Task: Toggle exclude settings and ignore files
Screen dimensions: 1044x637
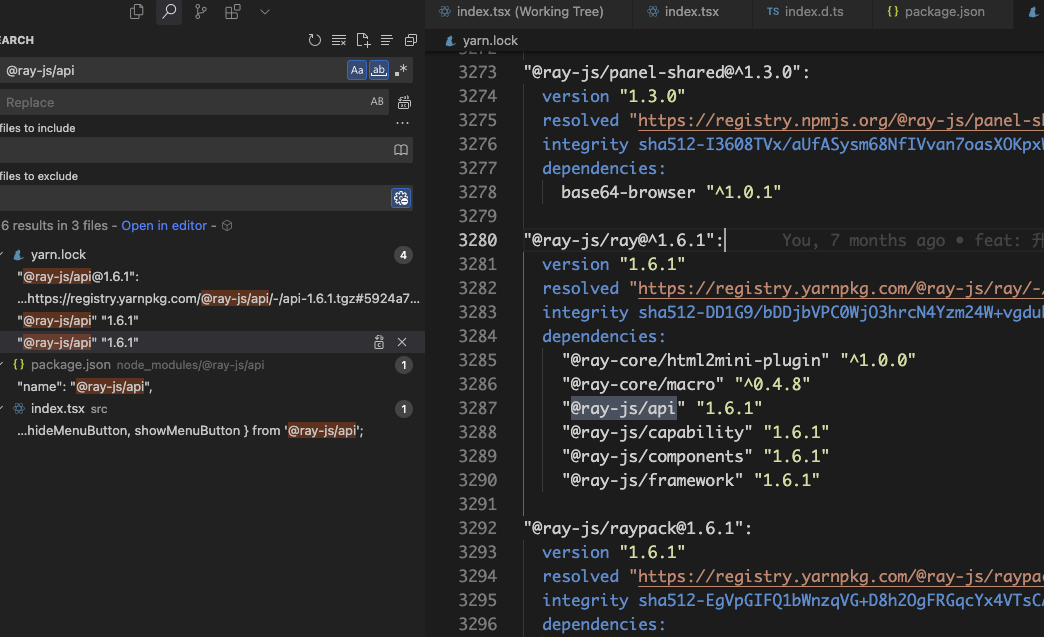Action: [x=401, y=198]
